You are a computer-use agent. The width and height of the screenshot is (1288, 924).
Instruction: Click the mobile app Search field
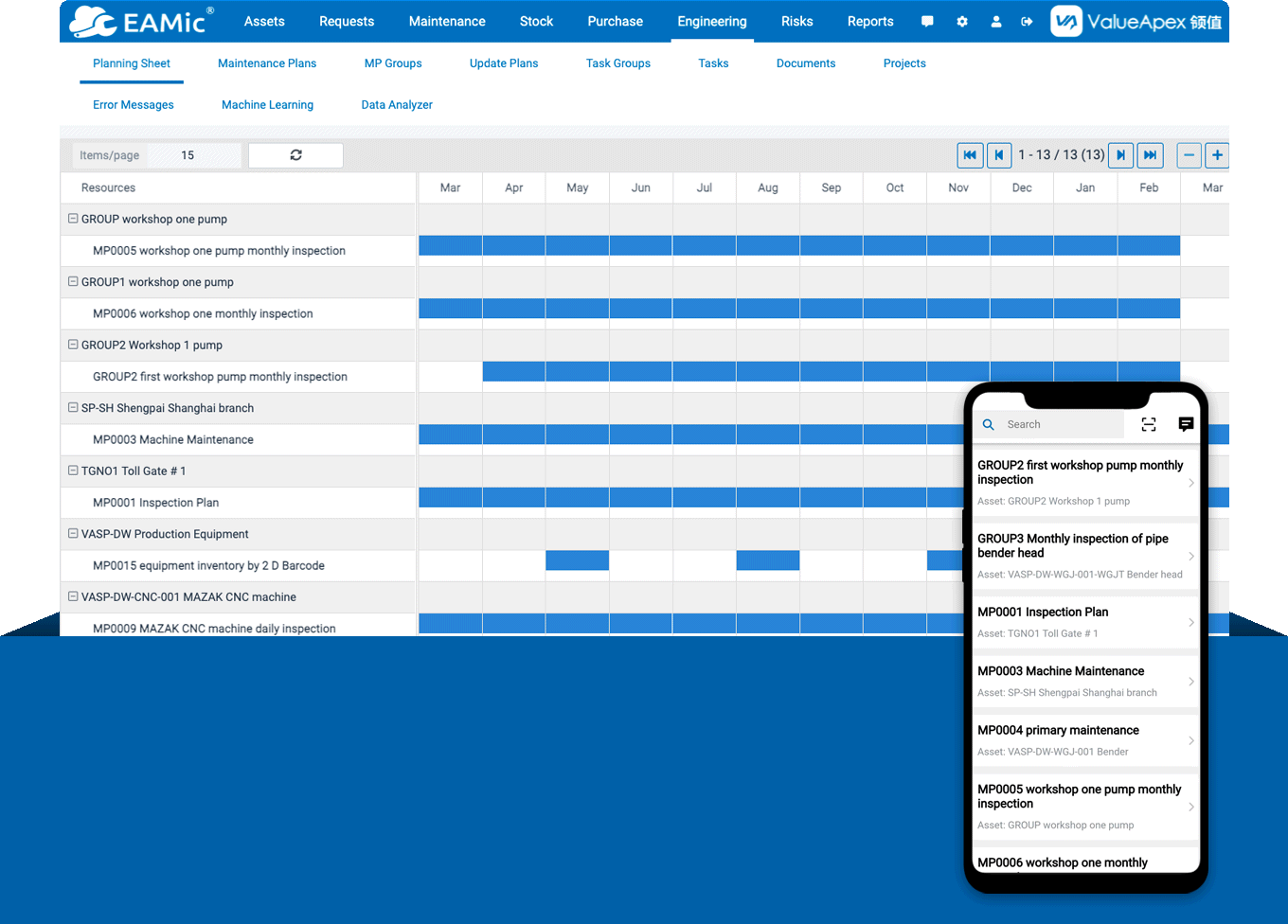tap(1051, 424)
